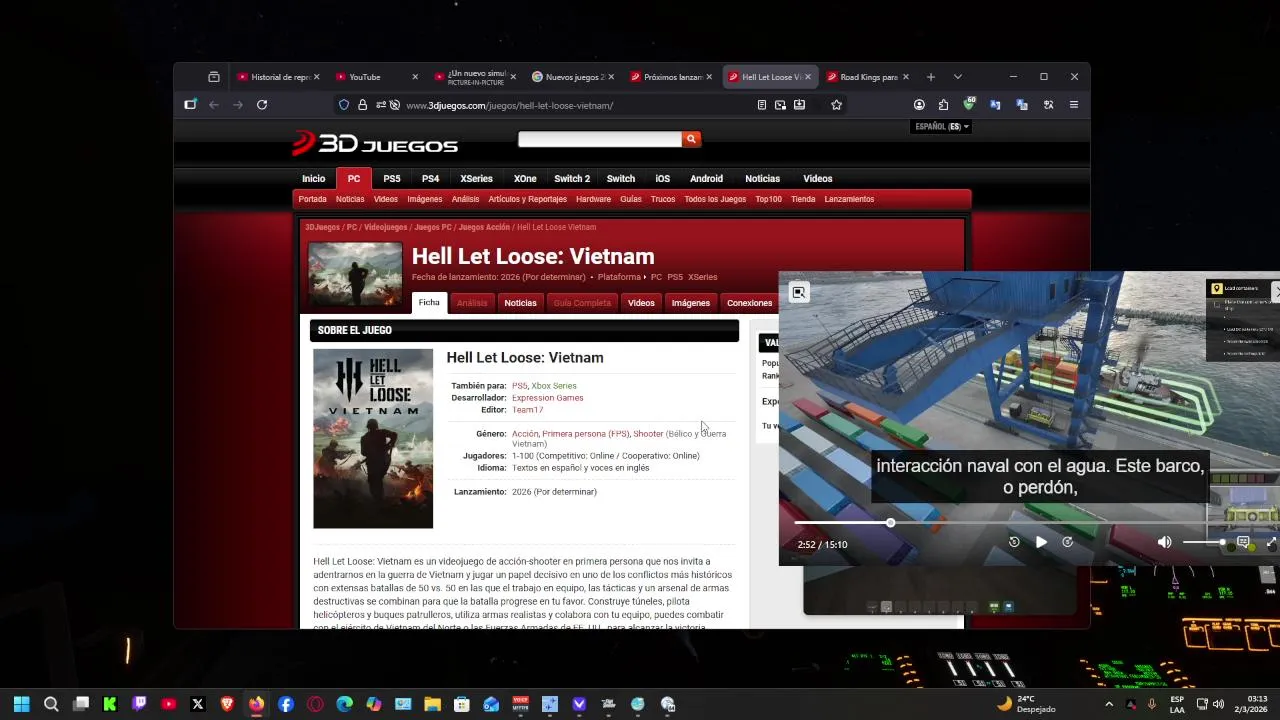Image resolution: width=1280 pixels, height=720 pixels.
Task: Toggle subtitles in picture-in-picture player
Action: click(x=1243, y=542)
